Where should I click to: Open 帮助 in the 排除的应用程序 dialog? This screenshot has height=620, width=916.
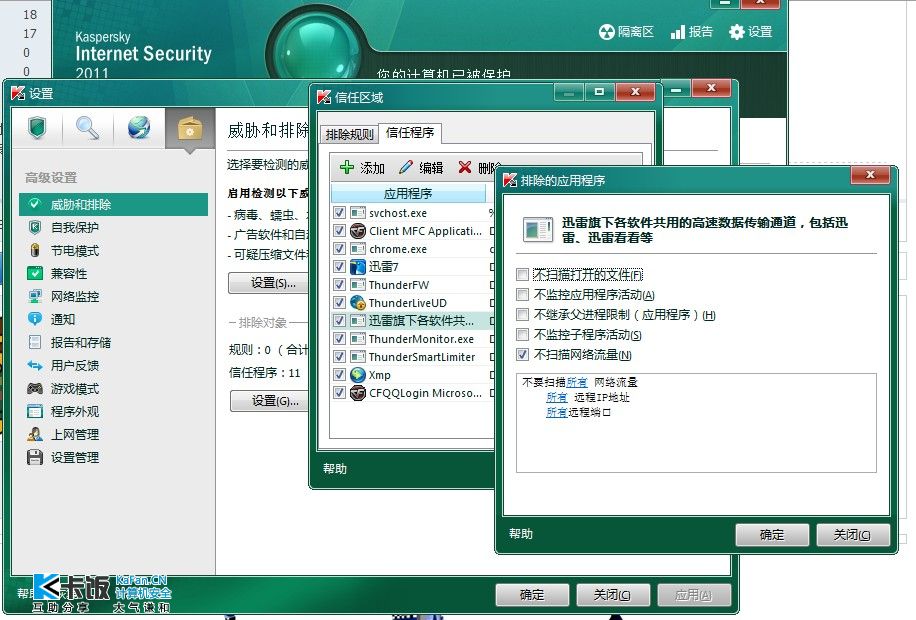pyautogui.click(x=521, y=534)
